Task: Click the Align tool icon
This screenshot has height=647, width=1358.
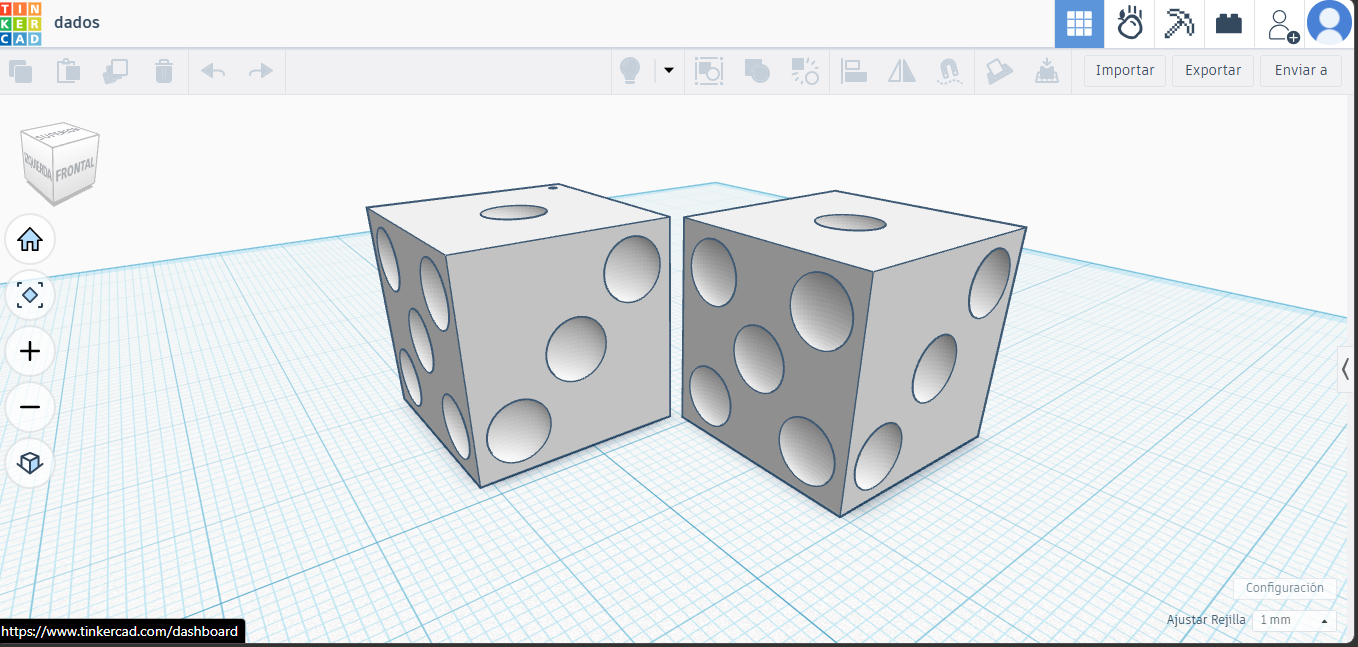Action: 854,71
